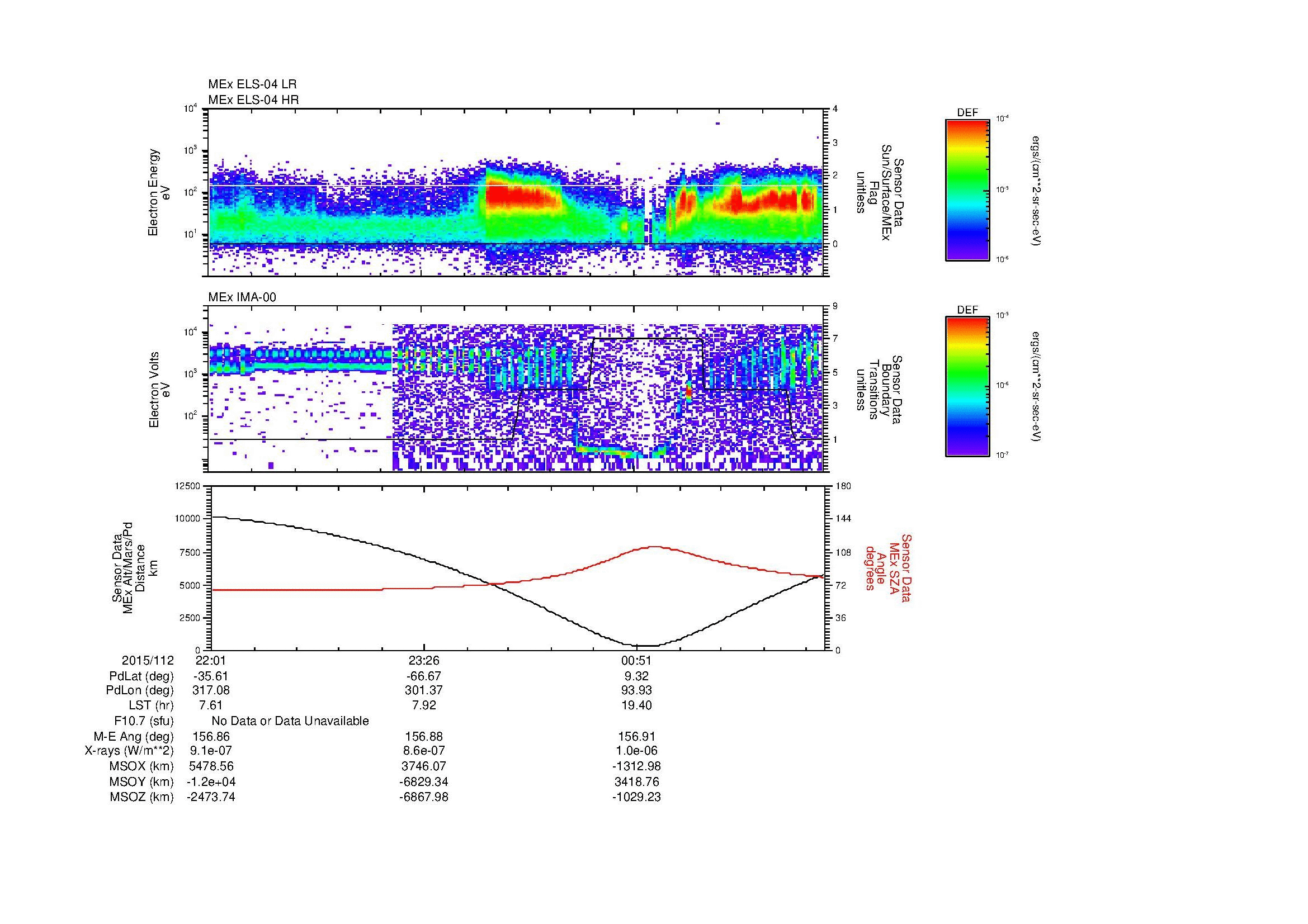Viewport: 1308px width, 924px height.
Task: Click the 'MSOZ (km)' row label
Action: [142, 797]
